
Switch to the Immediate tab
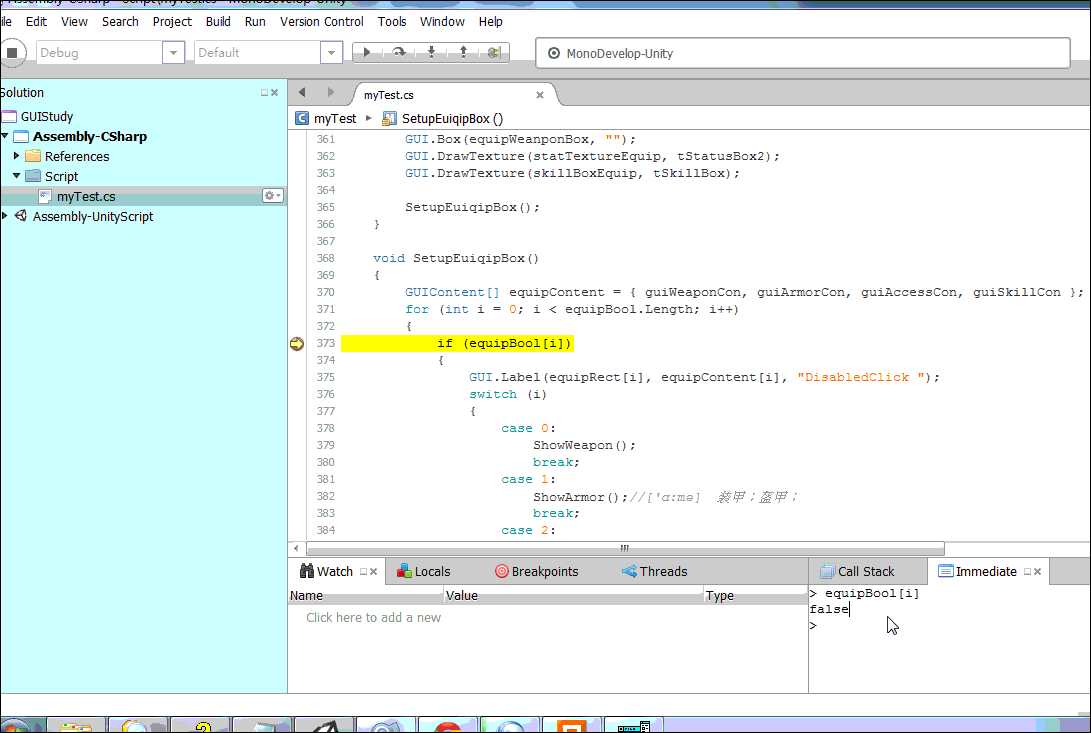(x=978, y=572)
